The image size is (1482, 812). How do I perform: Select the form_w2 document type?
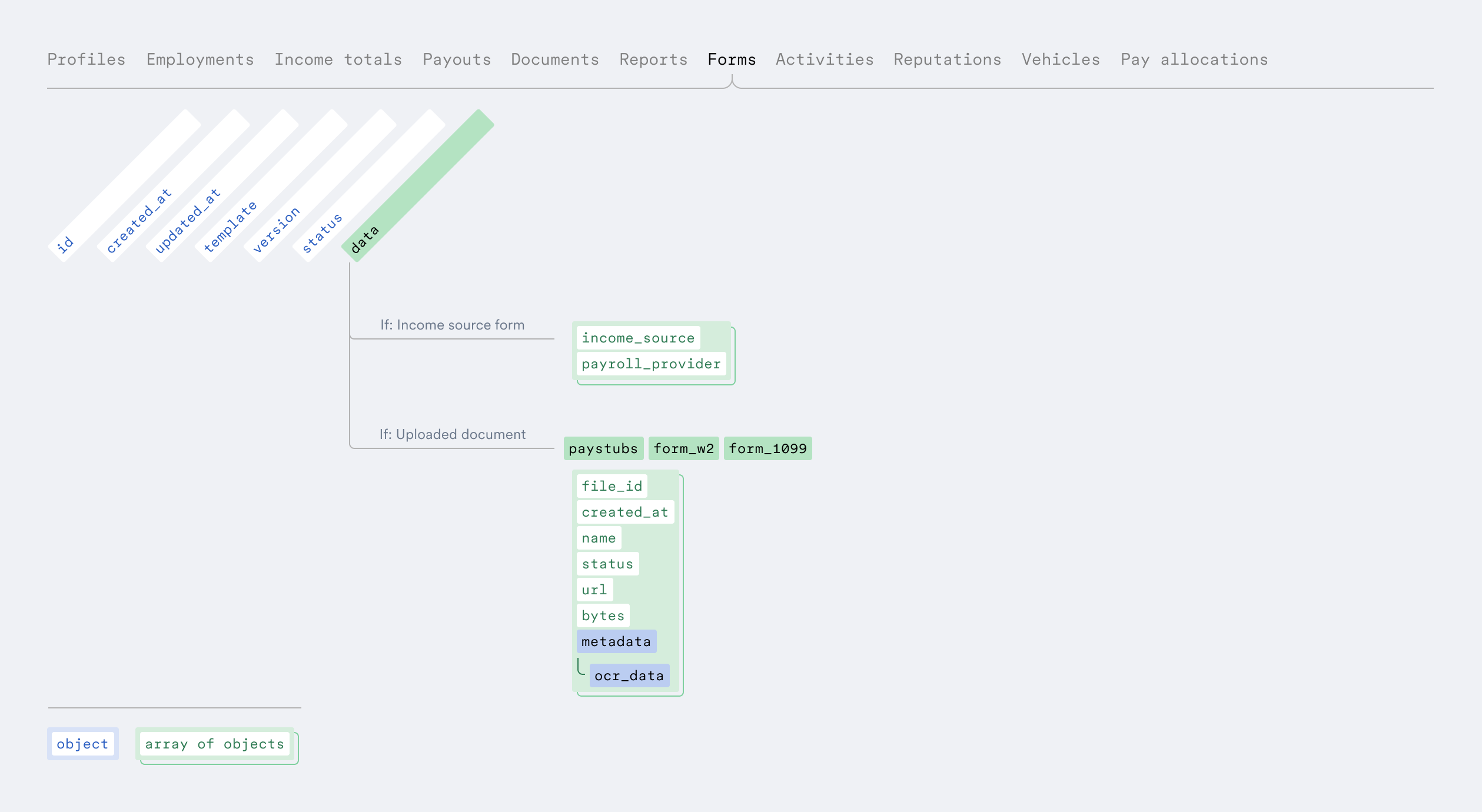click(683, 448)
